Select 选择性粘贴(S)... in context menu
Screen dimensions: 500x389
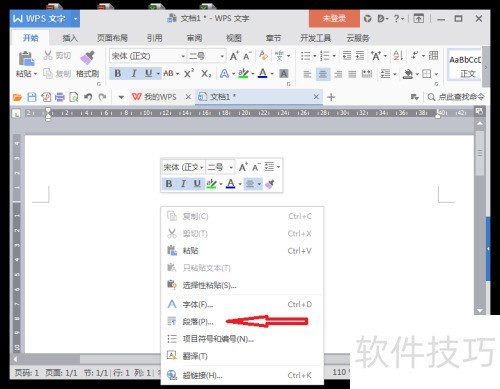click(242, 285)
